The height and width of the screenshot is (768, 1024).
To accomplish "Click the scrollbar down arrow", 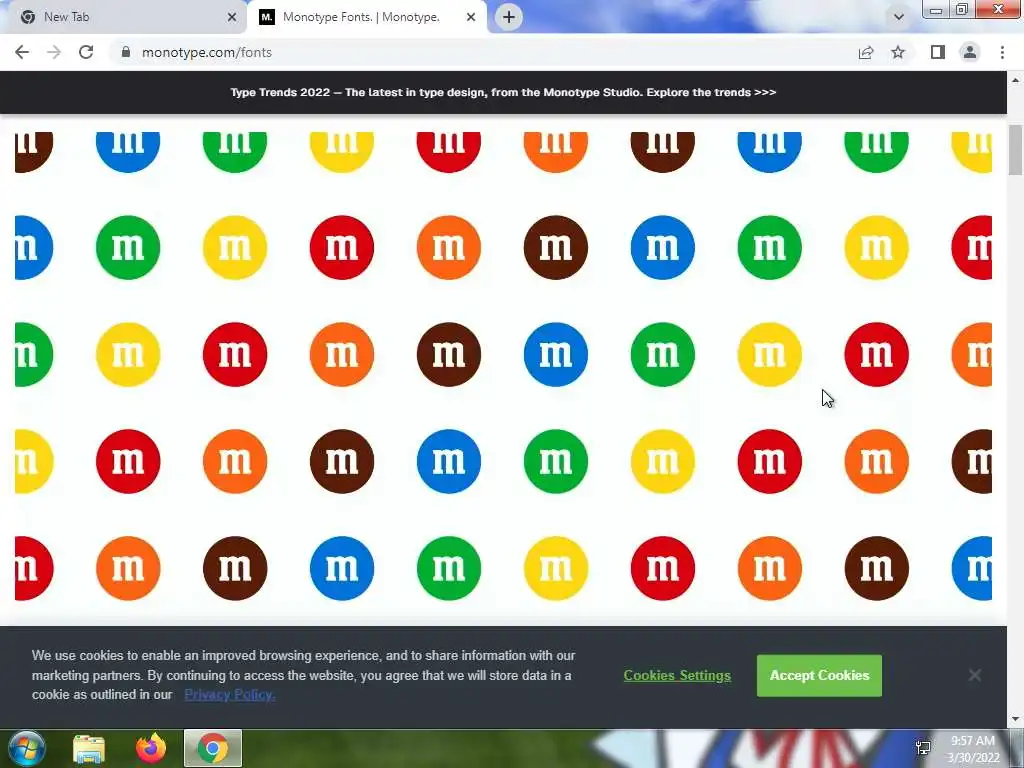I will 1015,719.
